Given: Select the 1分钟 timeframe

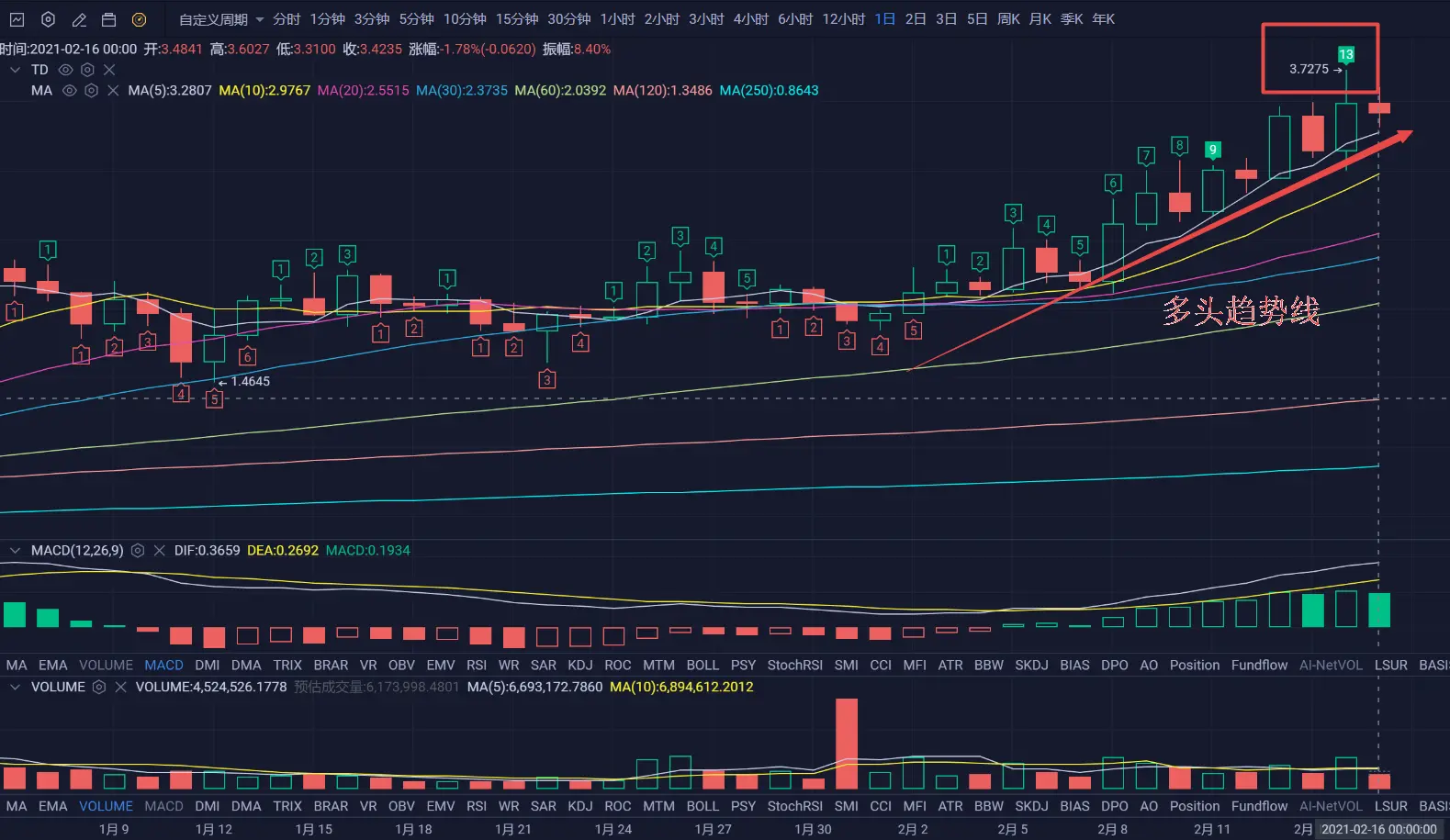Looking at the screenshot, I should click(x=328, y=19).
